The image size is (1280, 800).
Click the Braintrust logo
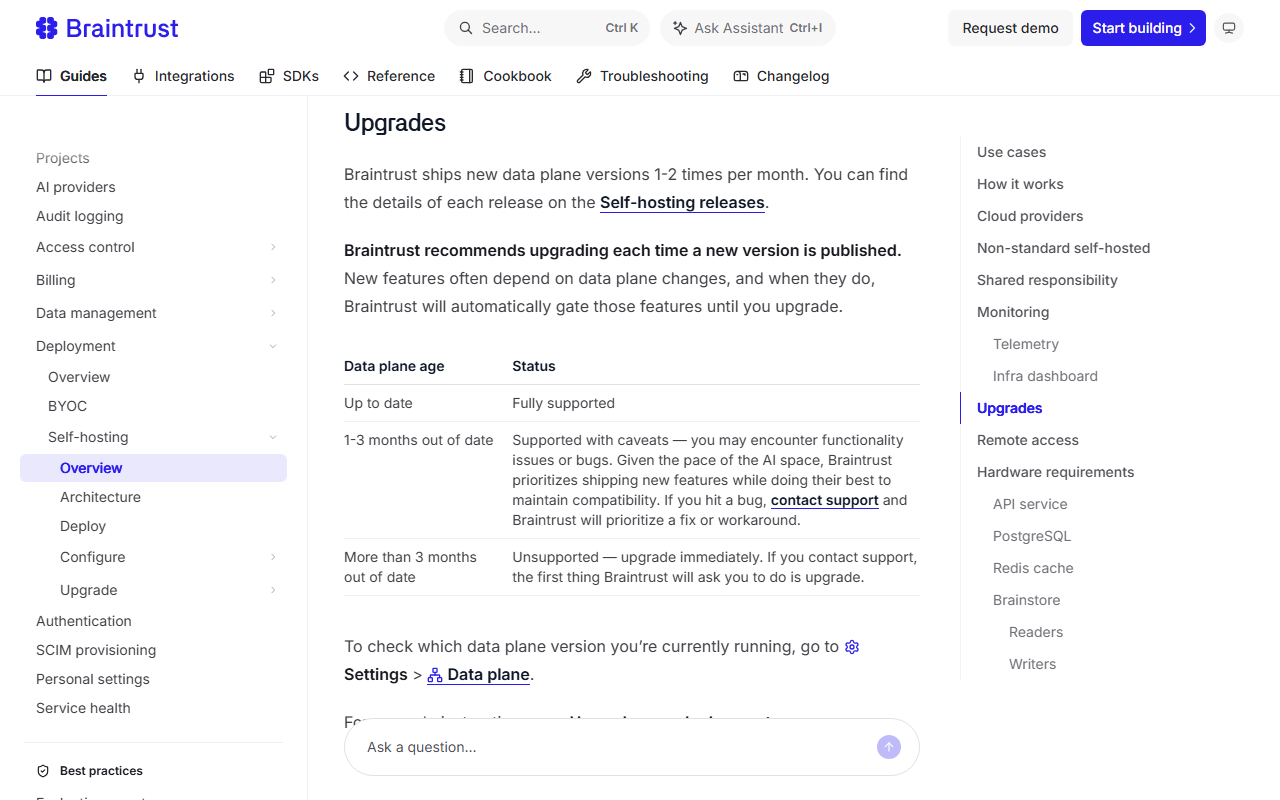pos(106,28)
